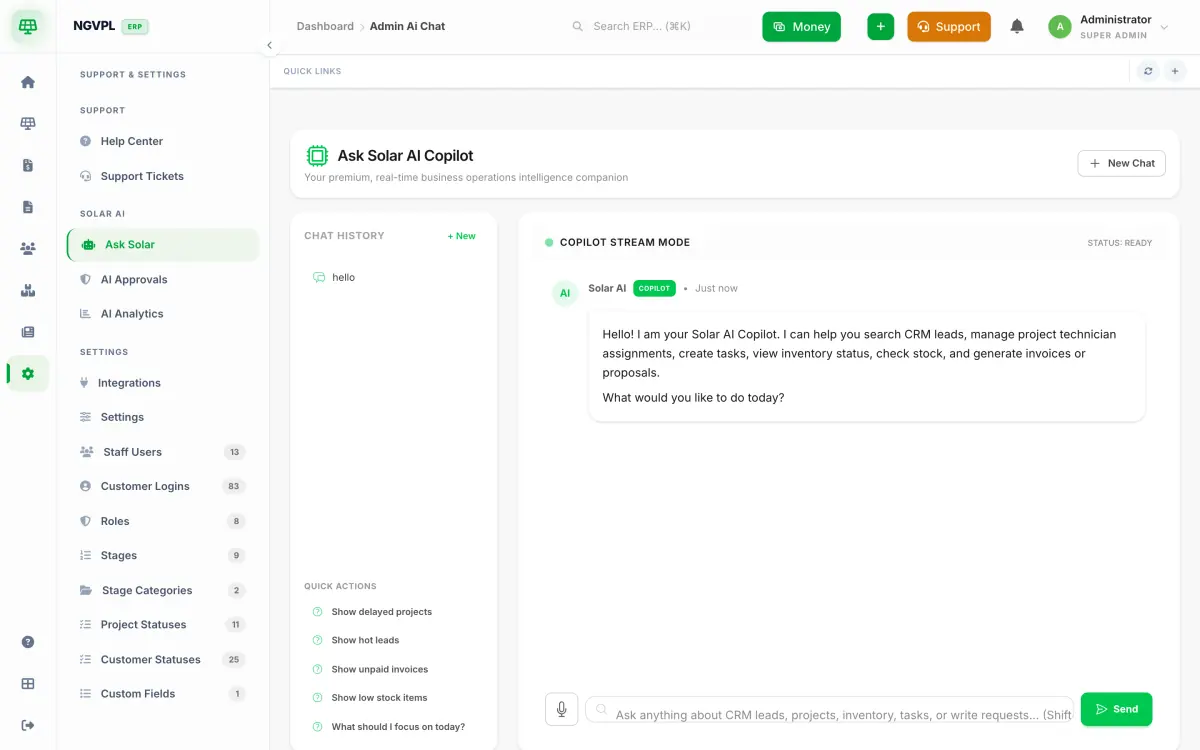This screenshot has width=1200, height=750.
Task: Open the Administrator account dropdown
Action: (x=1108, y=27)
